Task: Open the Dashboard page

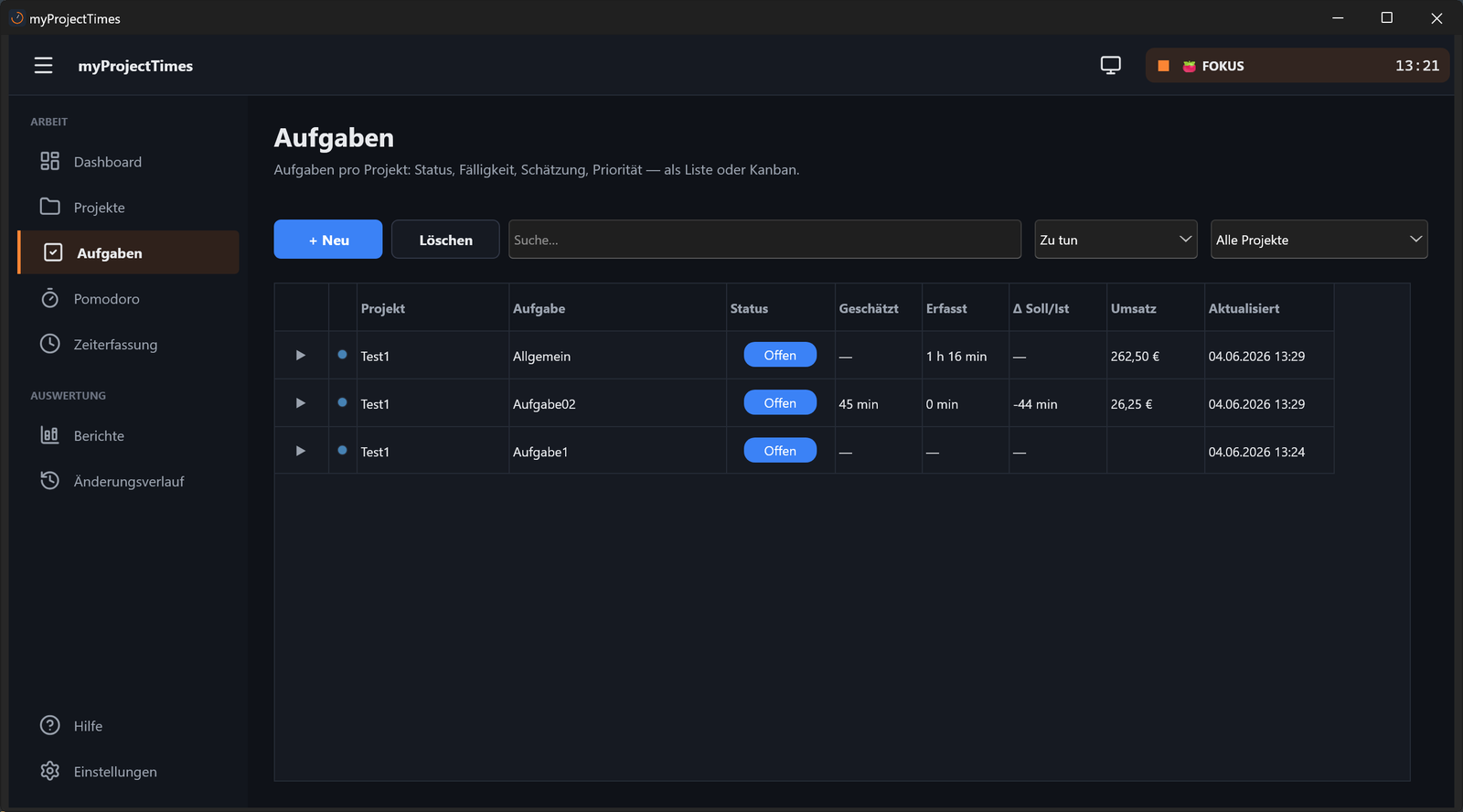Action: coord(128,162)
